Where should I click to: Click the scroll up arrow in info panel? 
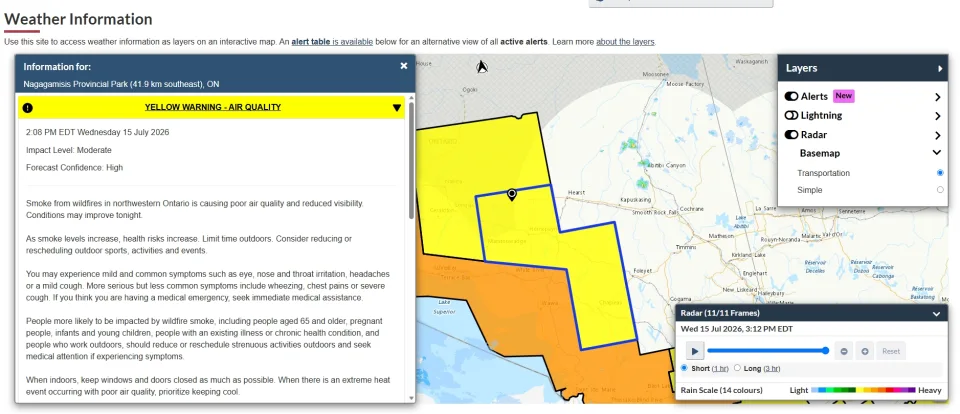tap(411, 99)
